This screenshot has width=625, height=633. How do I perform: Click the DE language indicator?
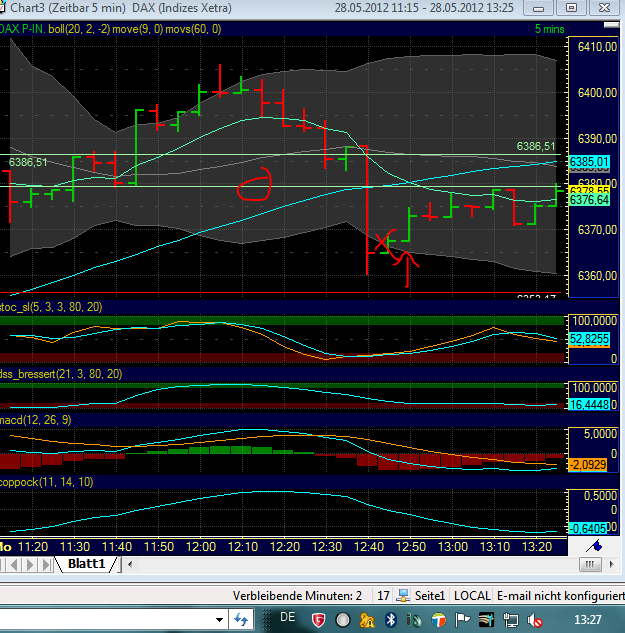tap(287, 617)
